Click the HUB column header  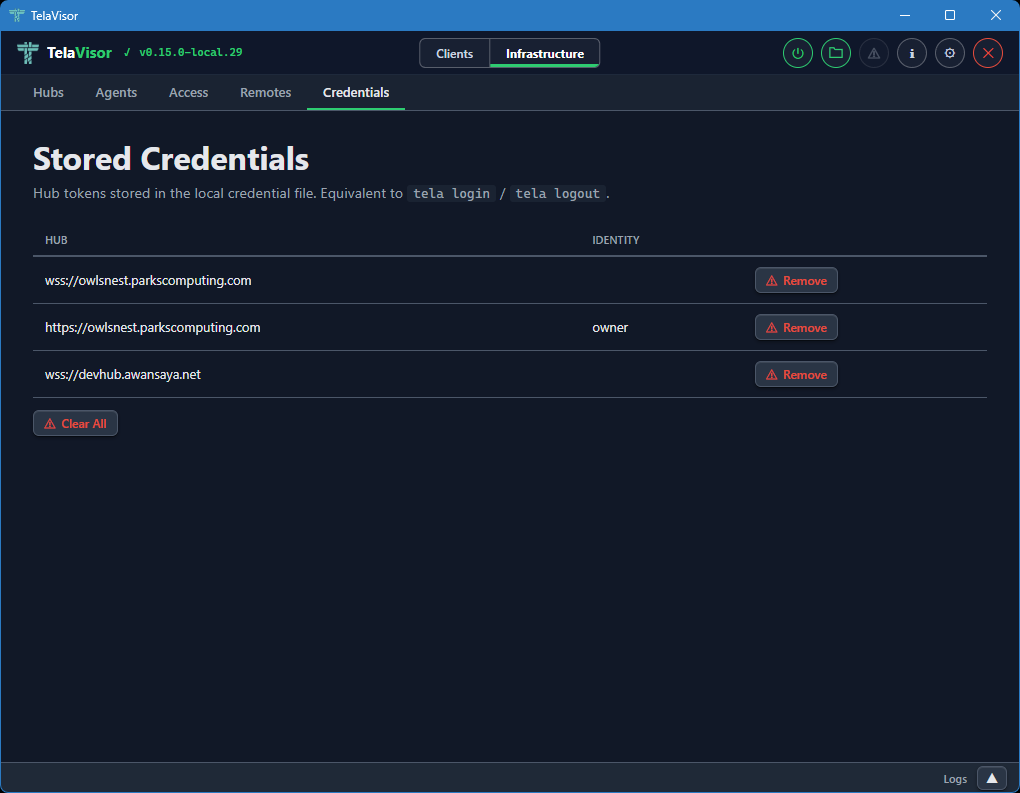click(x=56, y=240)
